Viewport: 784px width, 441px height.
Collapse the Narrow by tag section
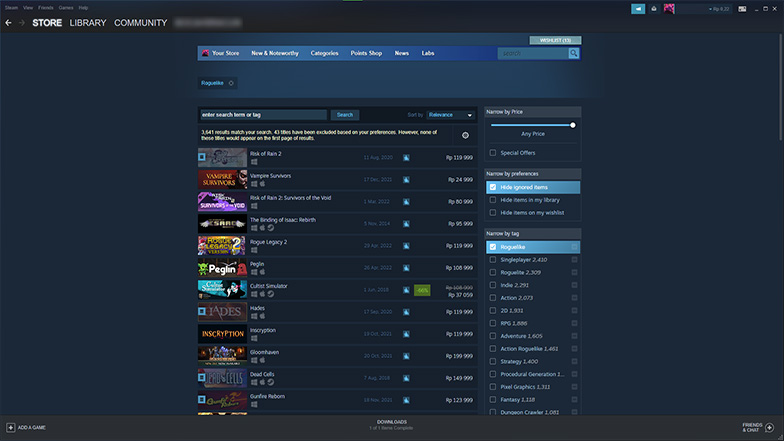(532, 234)
